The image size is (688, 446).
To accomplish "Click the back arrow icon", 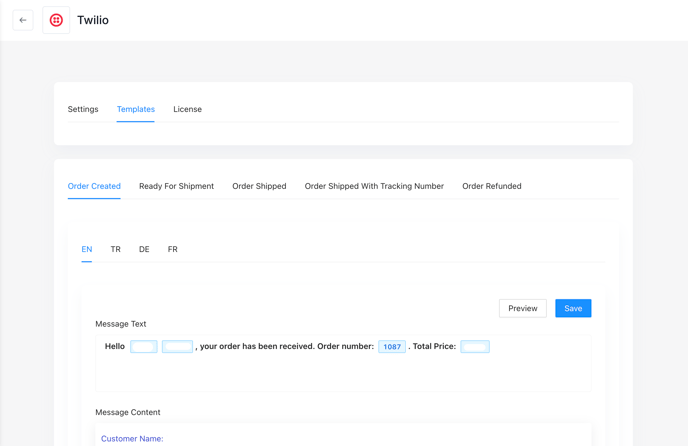I will click(23, 20).
